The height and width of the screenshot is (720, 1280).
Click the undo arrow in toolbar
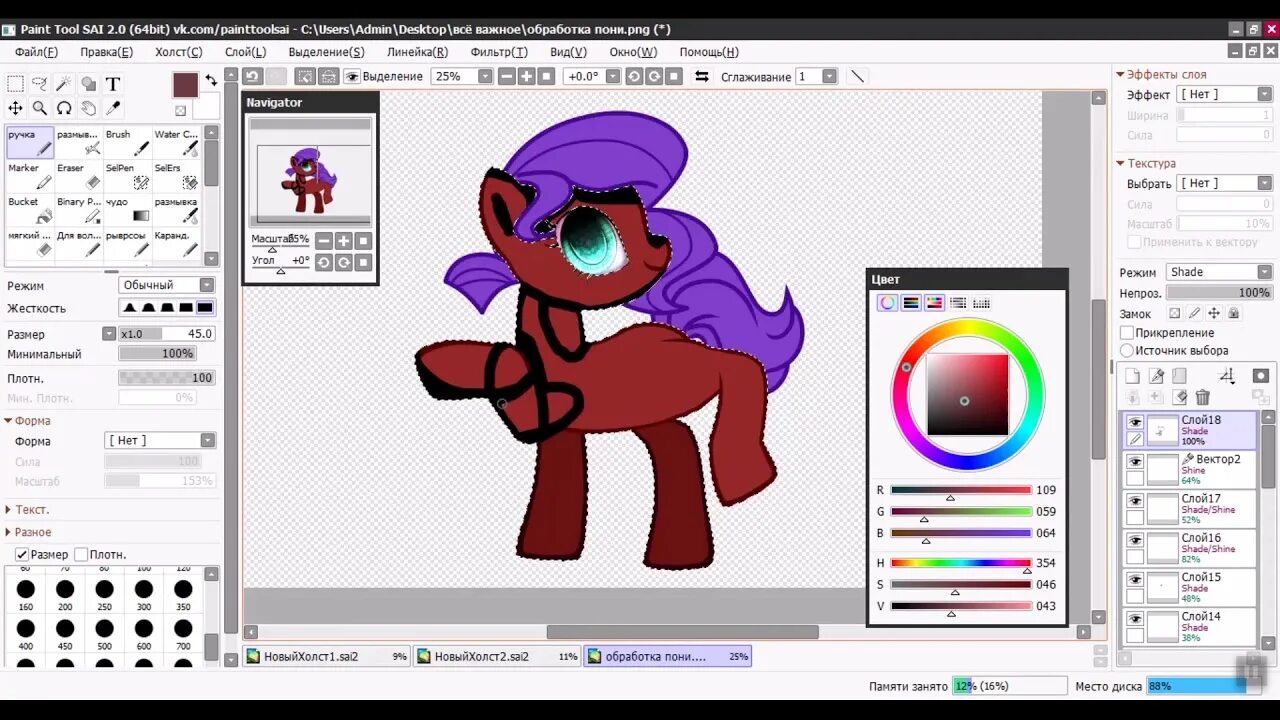coord(252,76)
